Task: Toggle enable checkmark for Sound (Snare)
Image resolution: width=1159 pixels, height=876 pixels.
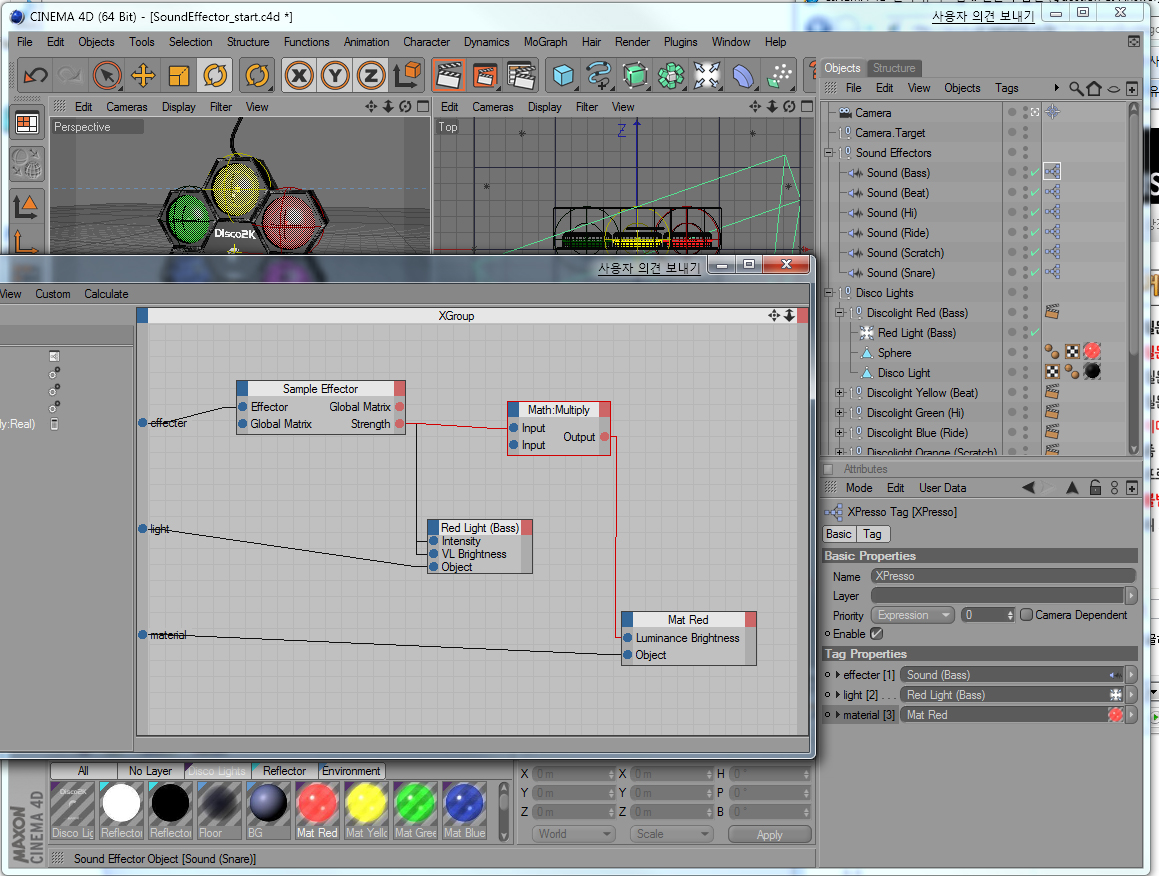Action: point(1036,273)
